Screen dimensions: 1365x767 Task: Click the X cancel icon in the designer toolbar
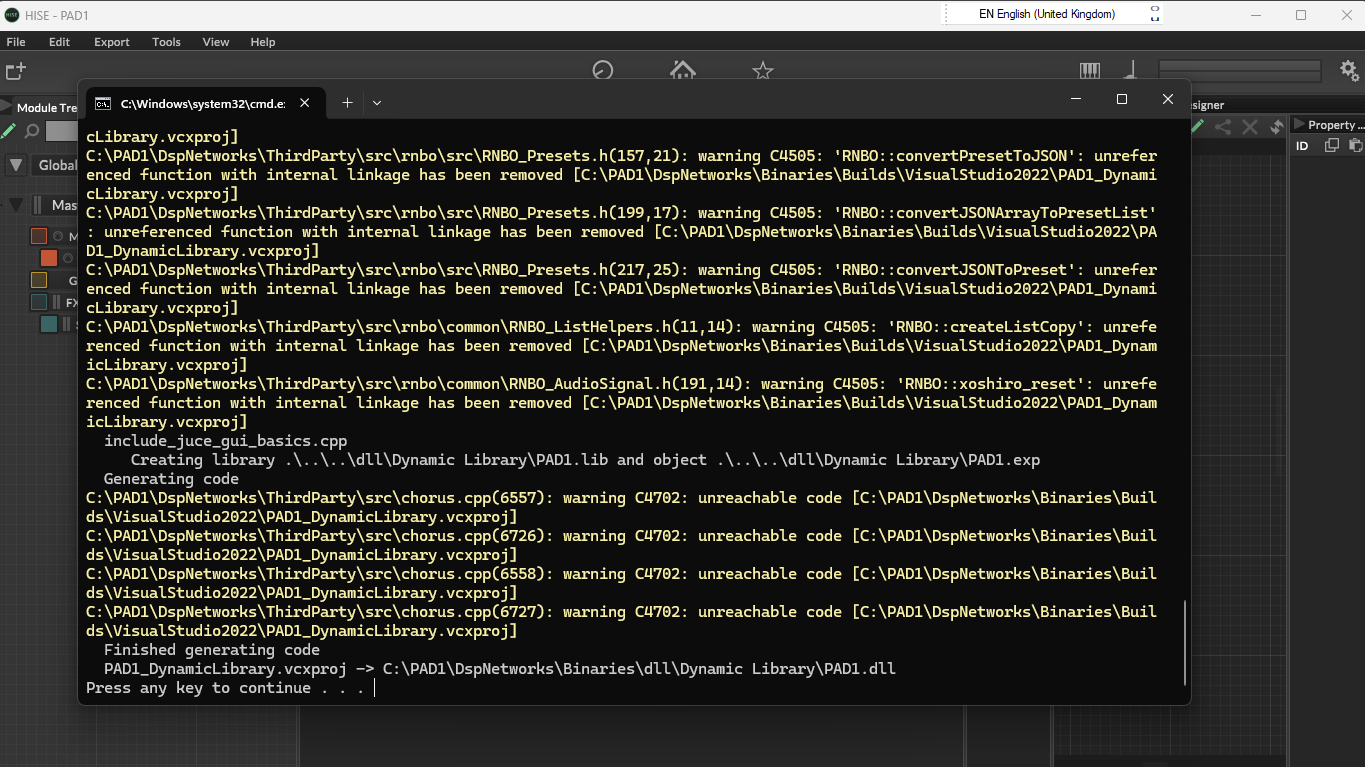click(1250, 127)
